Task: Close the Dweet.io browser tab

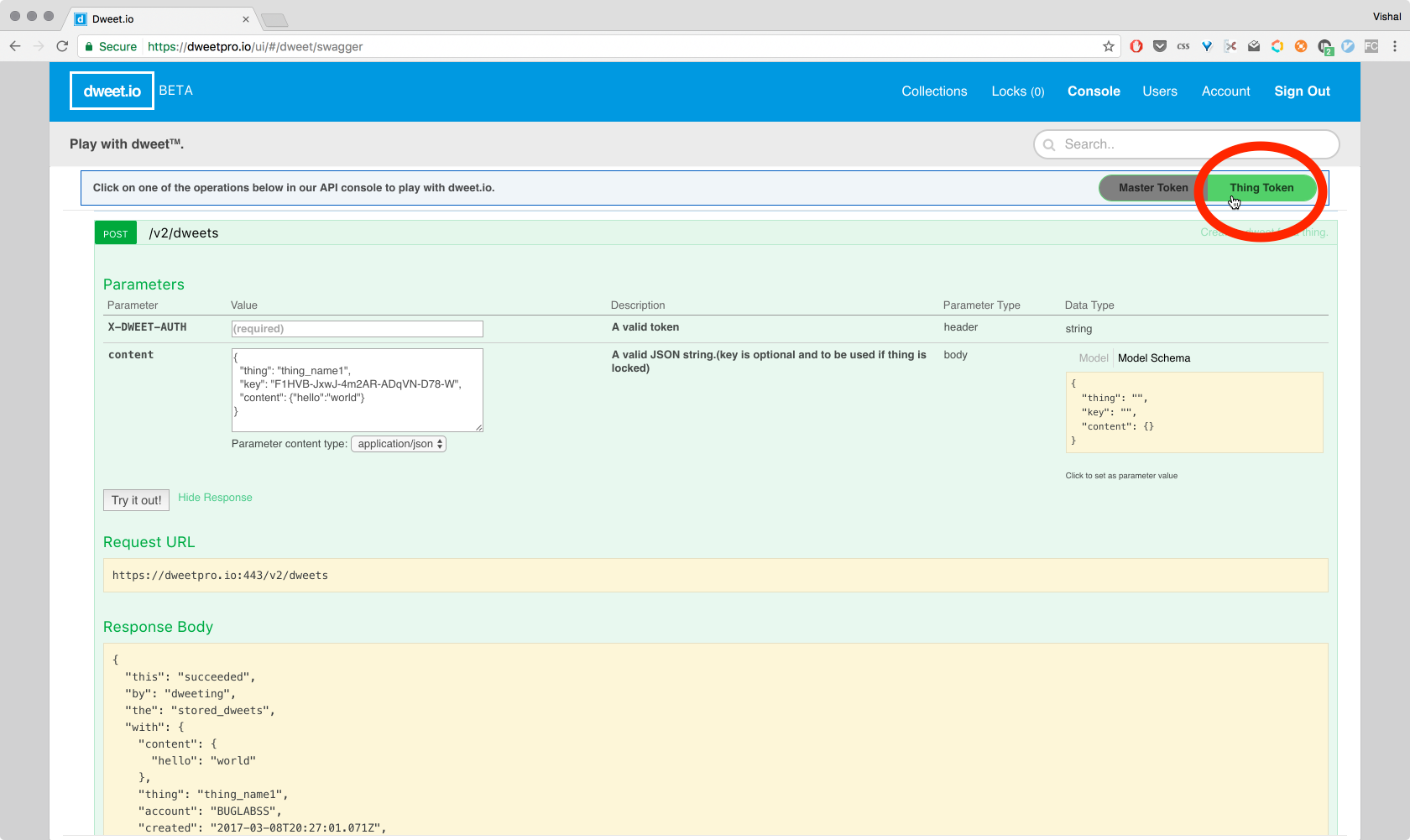Action: [246, 19]
